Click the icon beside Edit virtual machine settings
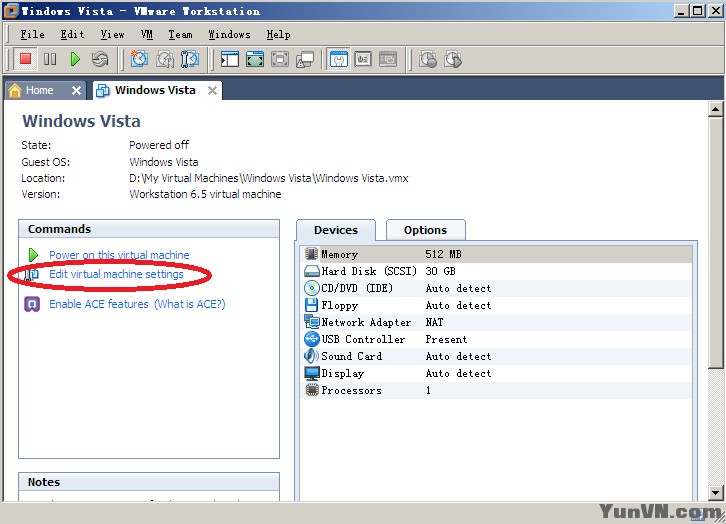 [31, 274]
